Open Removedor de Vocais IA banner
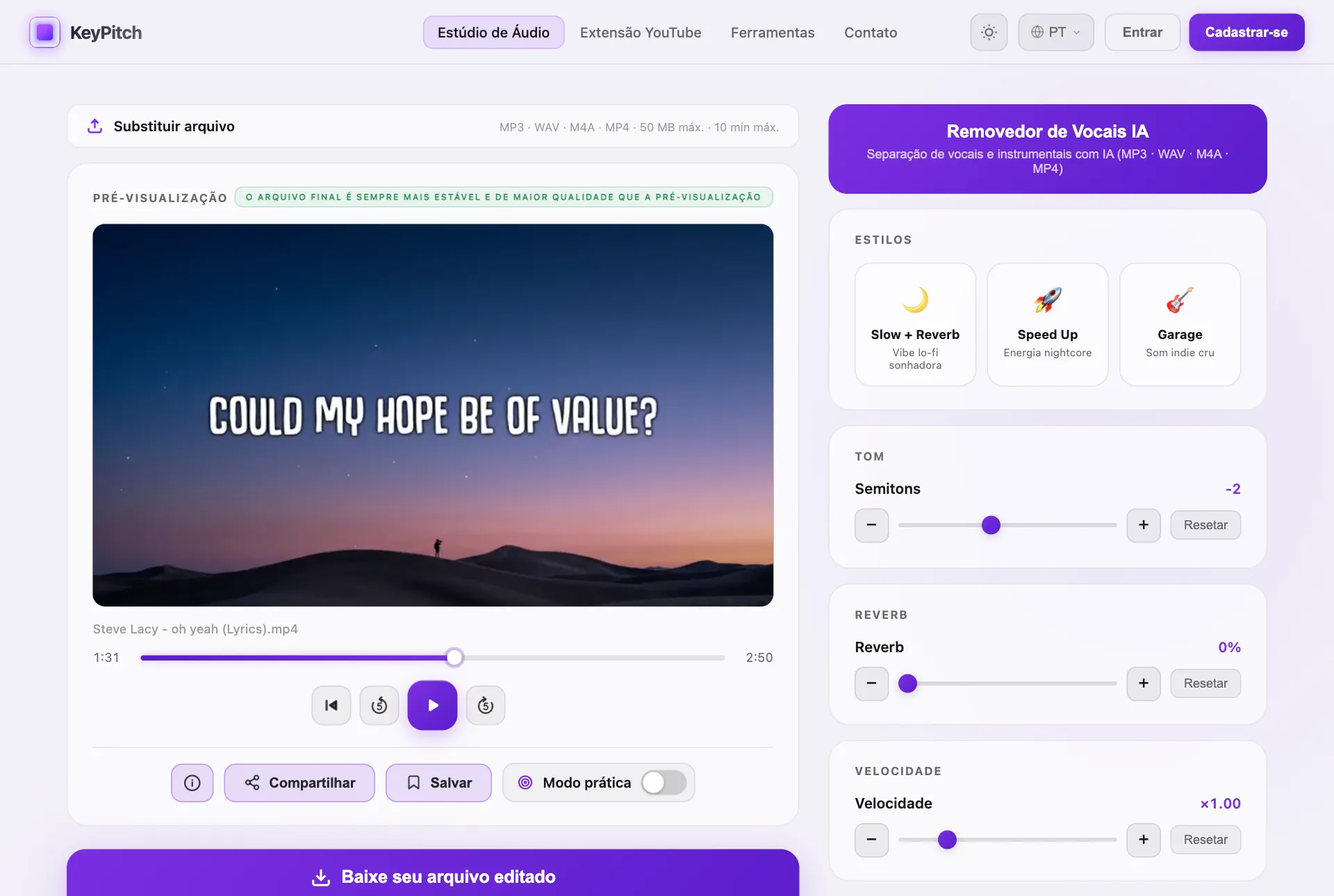1334x896 pixels. 1047,149
